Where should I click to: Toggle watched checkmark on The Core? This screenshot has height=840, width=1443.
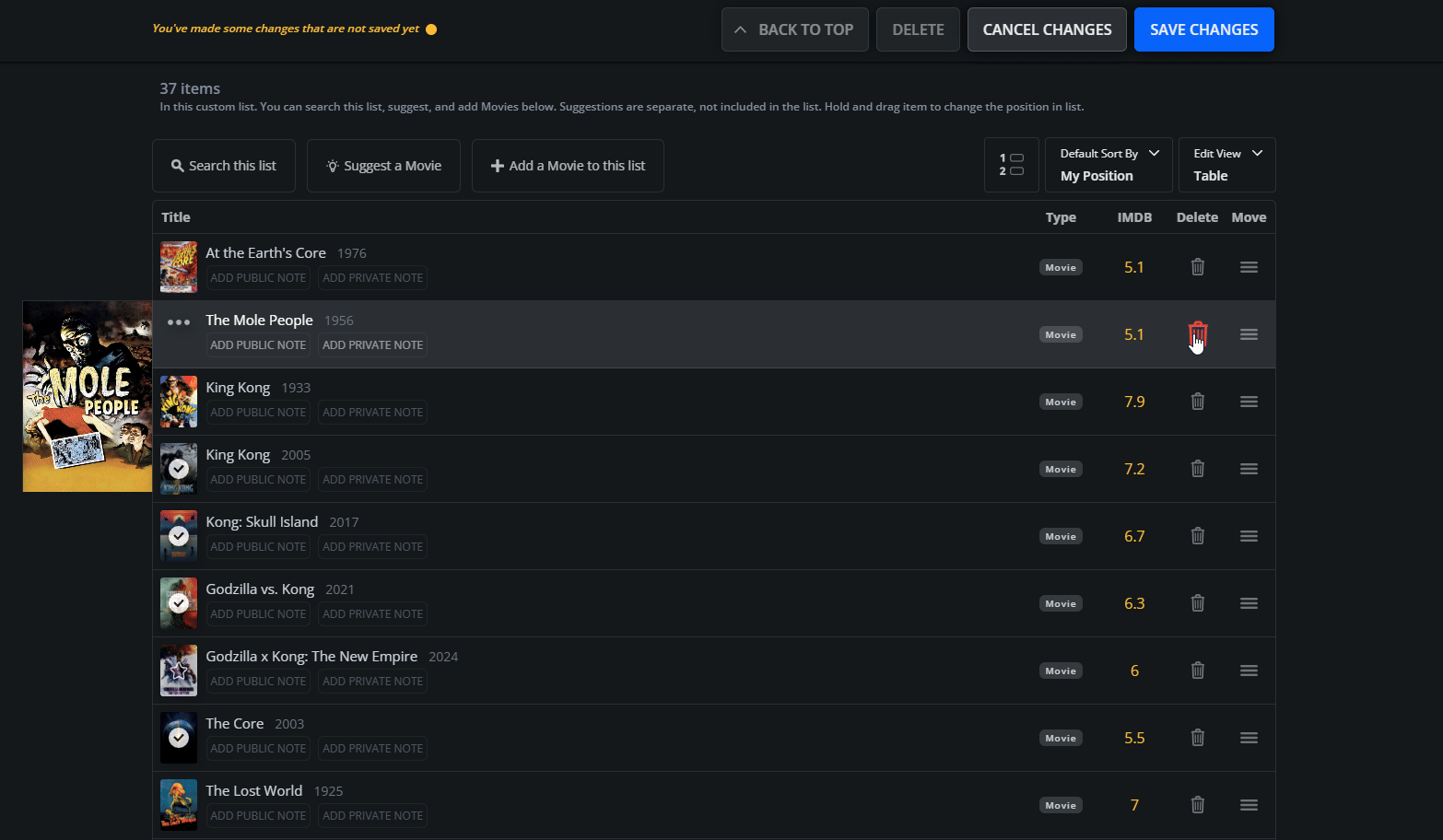pos(179,738)
